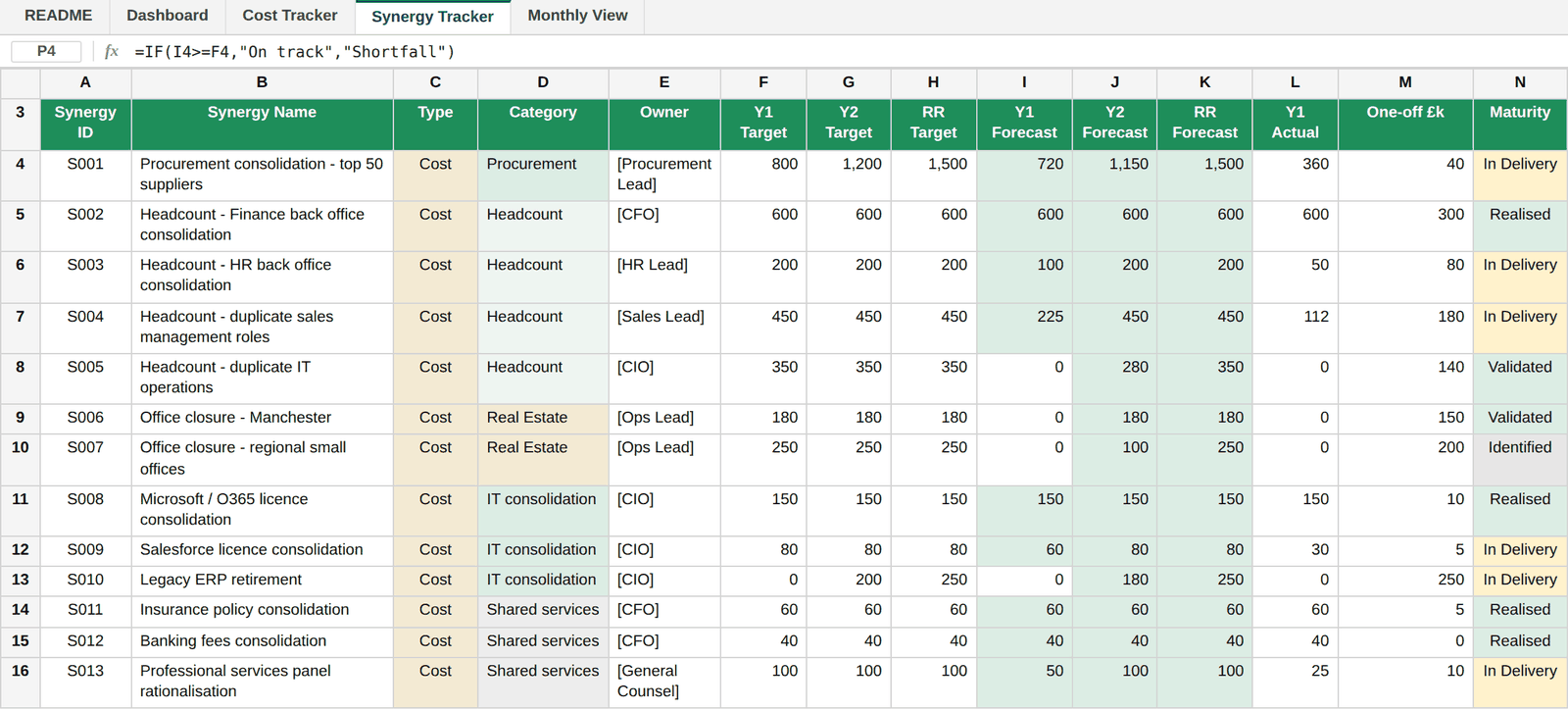1568x710 pixels.
Task: Select Identified maturity cell for S007
Action: pyautogui.click(x=1520, y=459)
